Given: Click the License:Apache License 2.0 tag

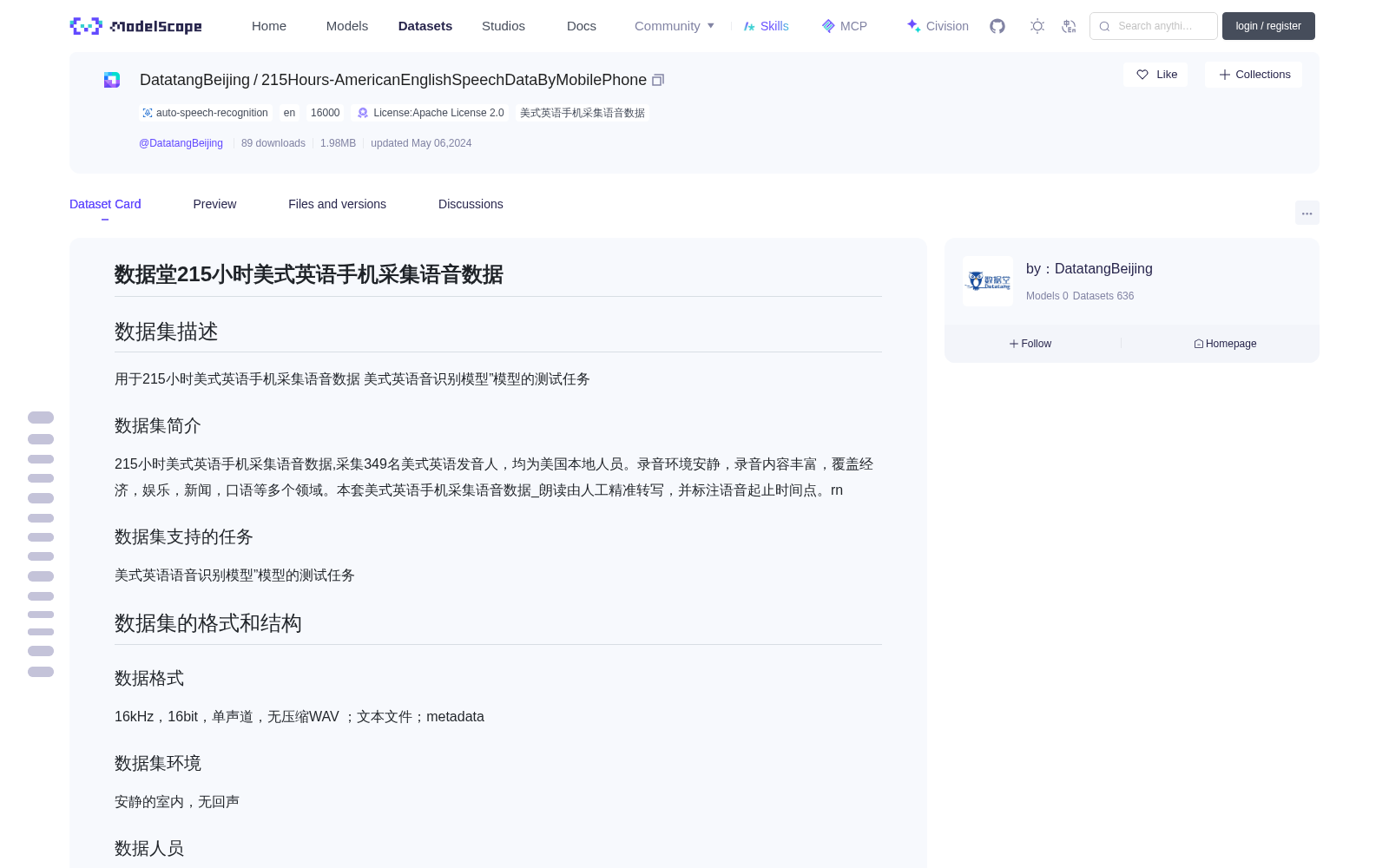Looking at the screenshot, I should pyautogui.click(x=431, y=113).
